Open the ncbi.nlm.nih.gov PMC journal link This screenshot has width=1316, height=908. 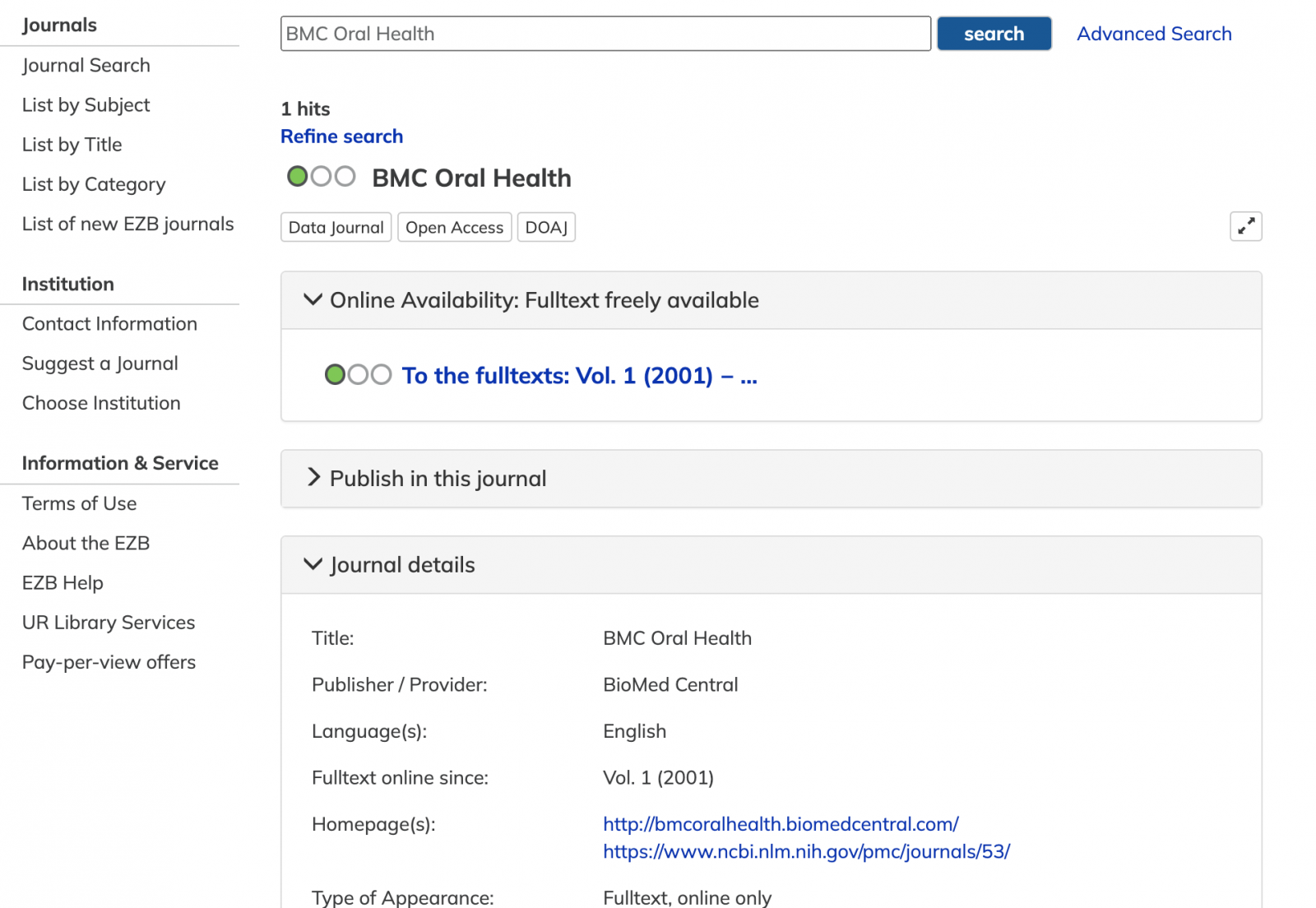pos(806,851)
